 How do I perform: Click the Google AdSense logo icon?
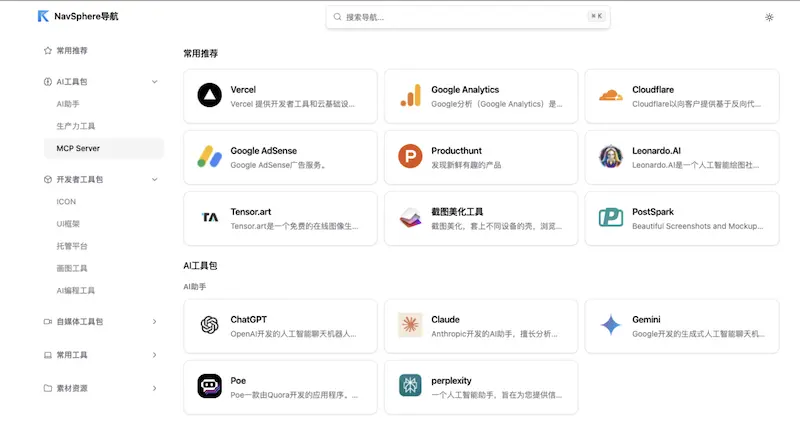pos(210,157)
